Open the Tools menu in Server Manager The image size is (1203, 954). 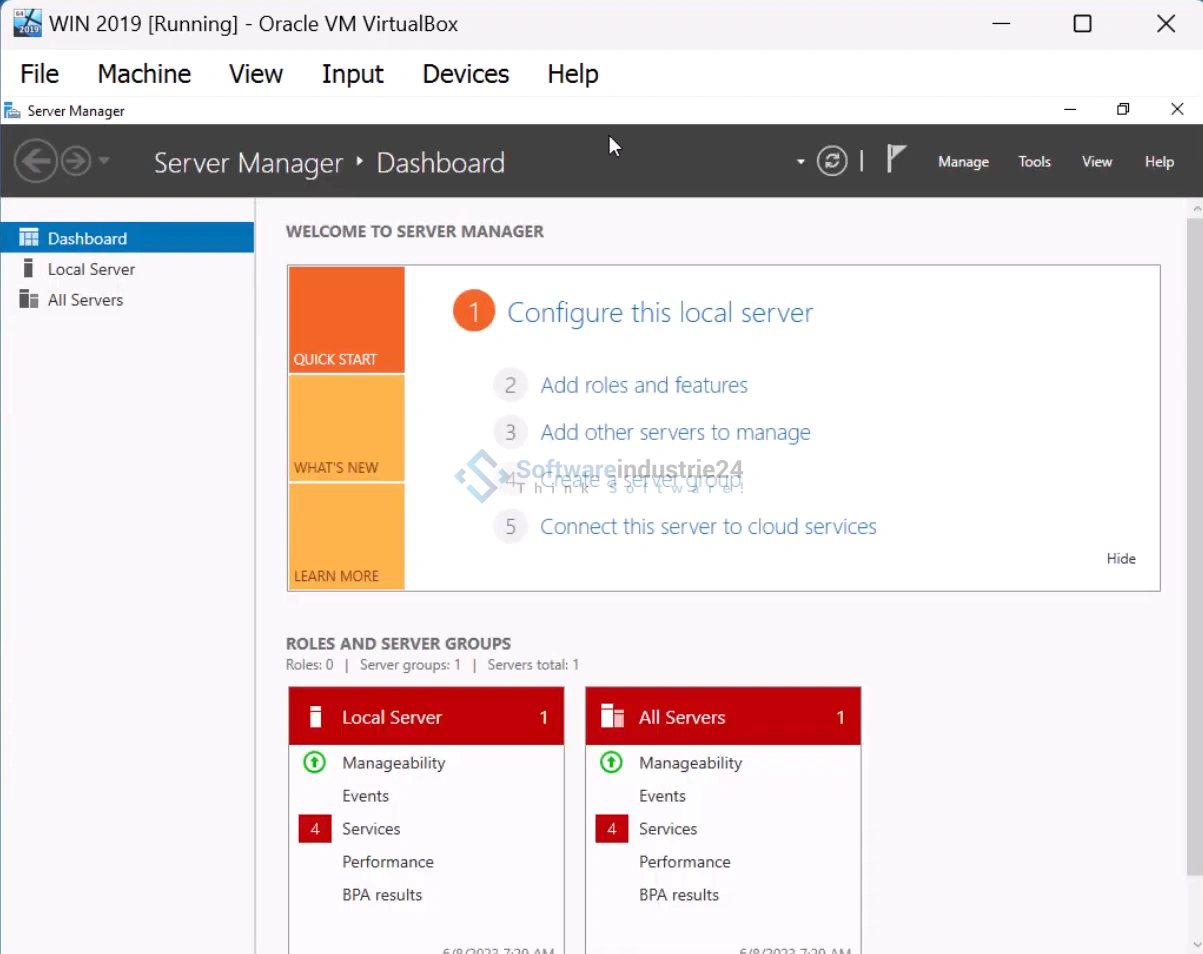(1034, 162)
